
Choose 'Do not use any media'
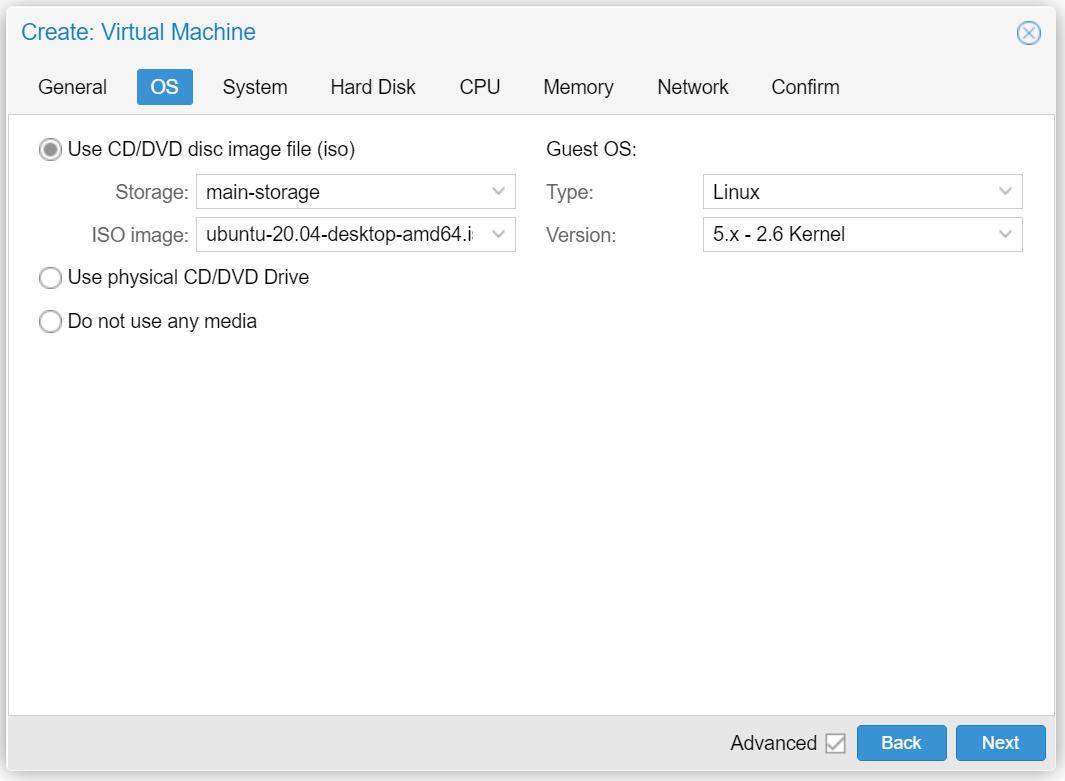click(x=50, y=322)
